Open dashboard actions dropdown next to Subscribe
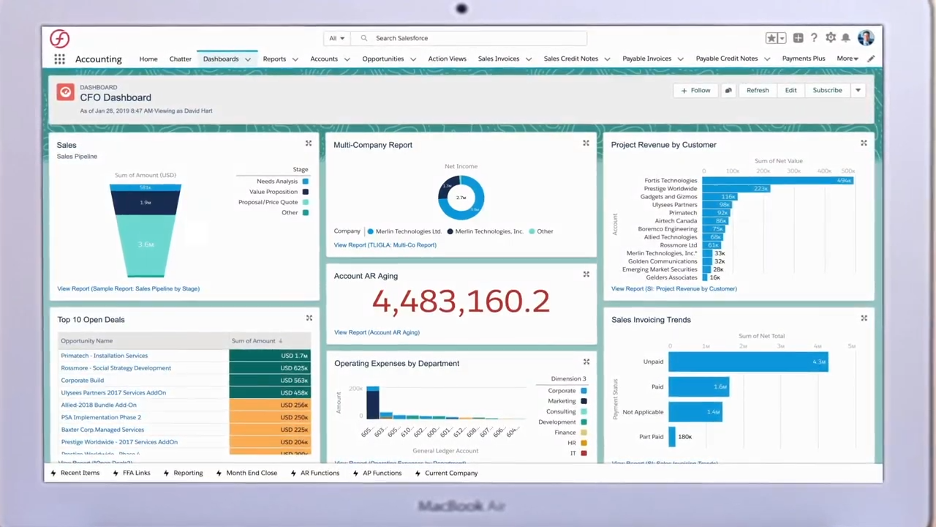The height and width of the screenshot is (528, 936). point(858,90)
